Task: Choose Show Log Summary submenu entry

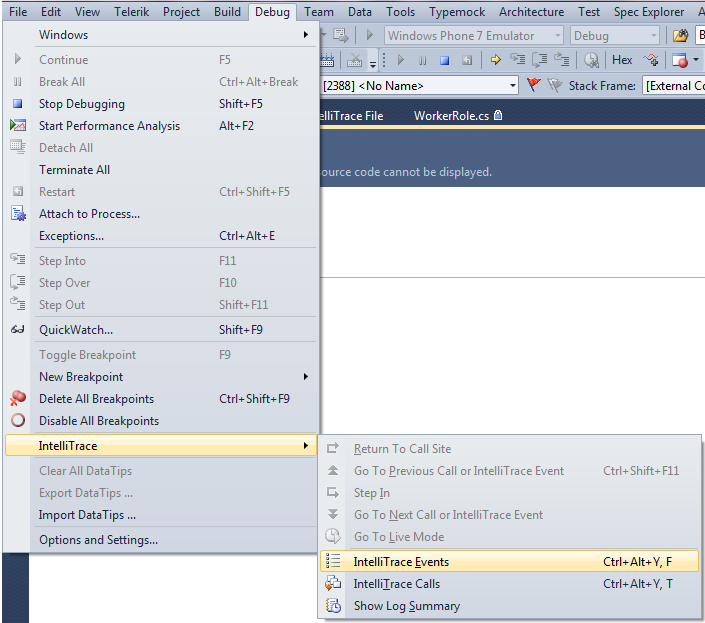Action: [x=509, y=605]
